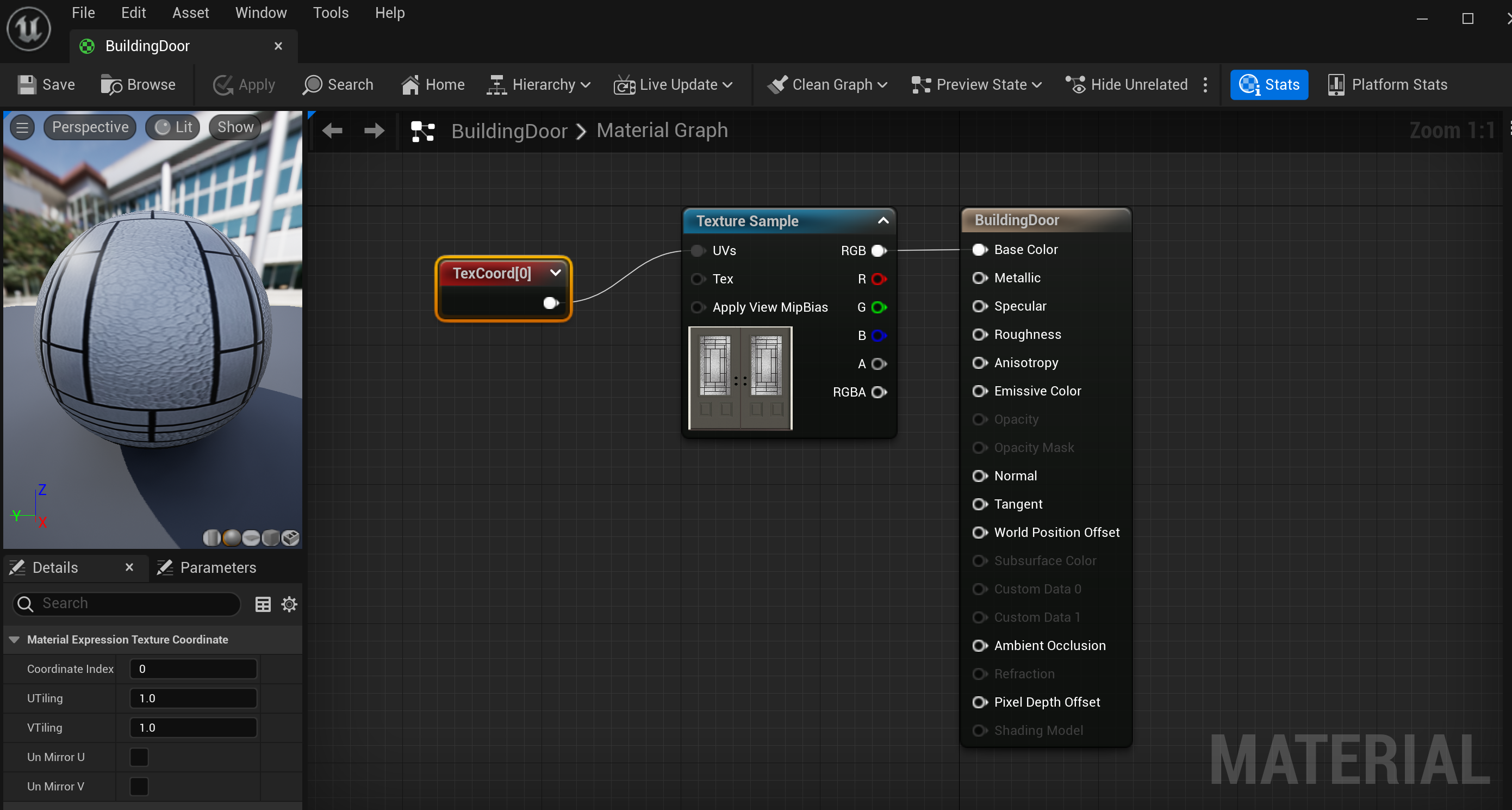Open the Asset menu
The height and width of the screenshot is (810, 1512).
pos(190,13)
